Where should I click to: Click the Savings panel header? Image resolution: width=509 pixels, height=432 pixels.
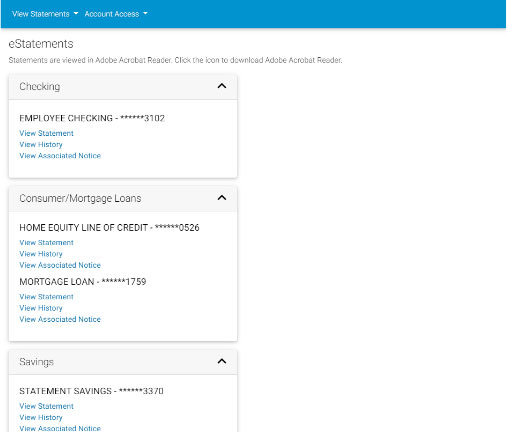coord(123,362)
